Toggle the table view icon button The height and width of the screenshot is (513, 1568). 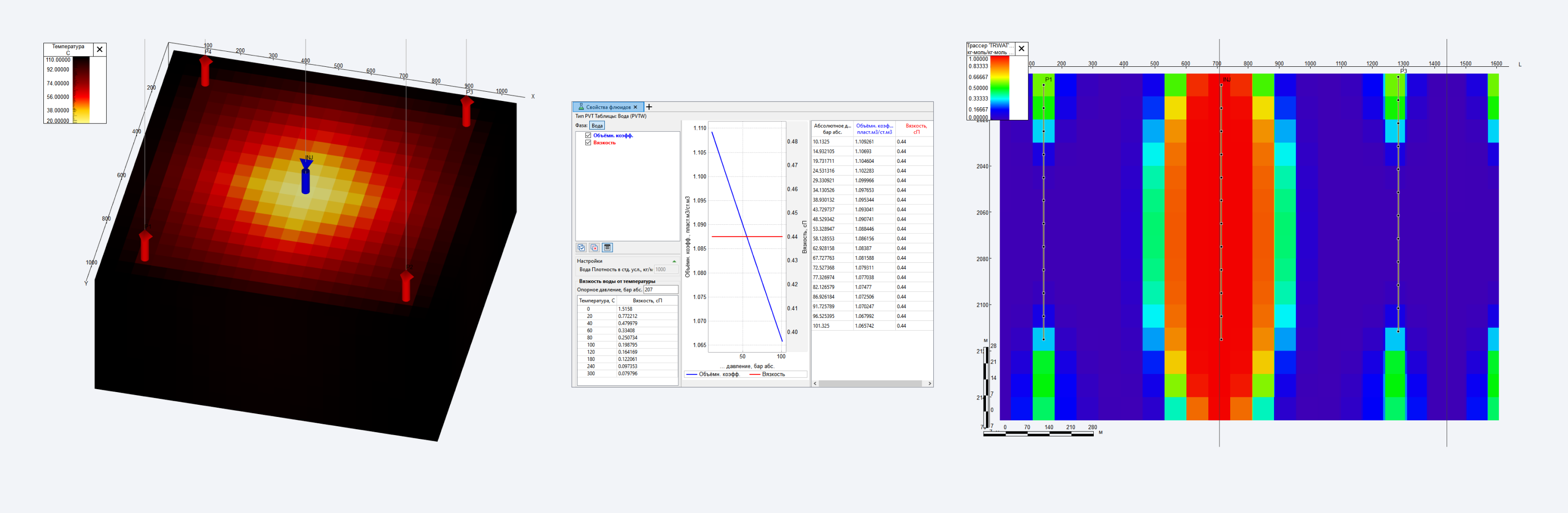coord(607,247)
